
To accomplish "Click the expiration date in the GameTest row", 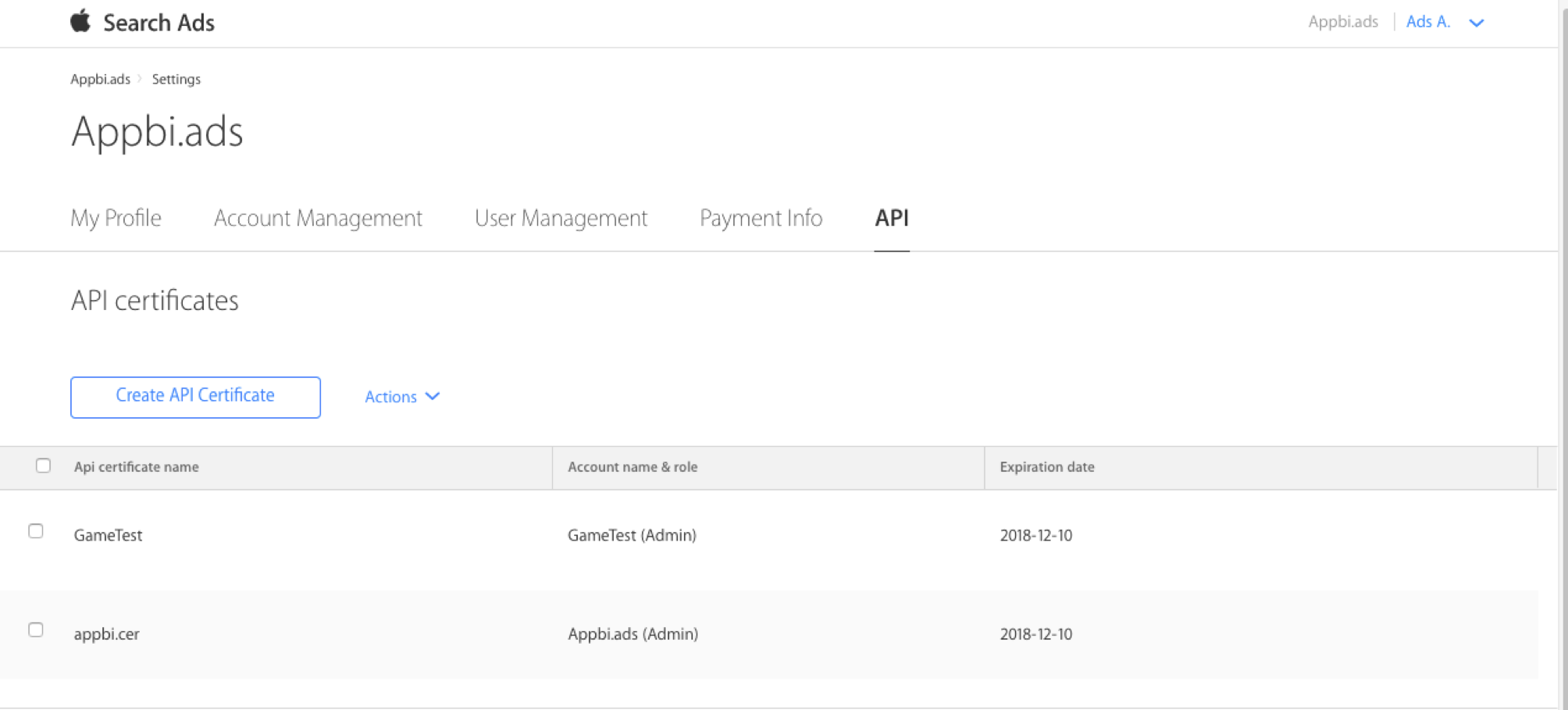I will click(1036, 535).
